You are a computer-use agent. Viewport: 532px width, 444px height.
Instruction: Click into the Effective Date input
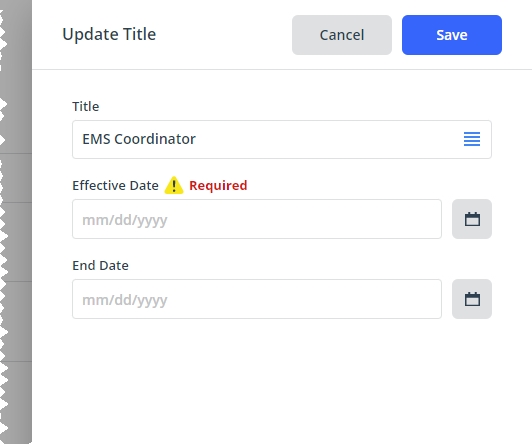coord(257,219)
